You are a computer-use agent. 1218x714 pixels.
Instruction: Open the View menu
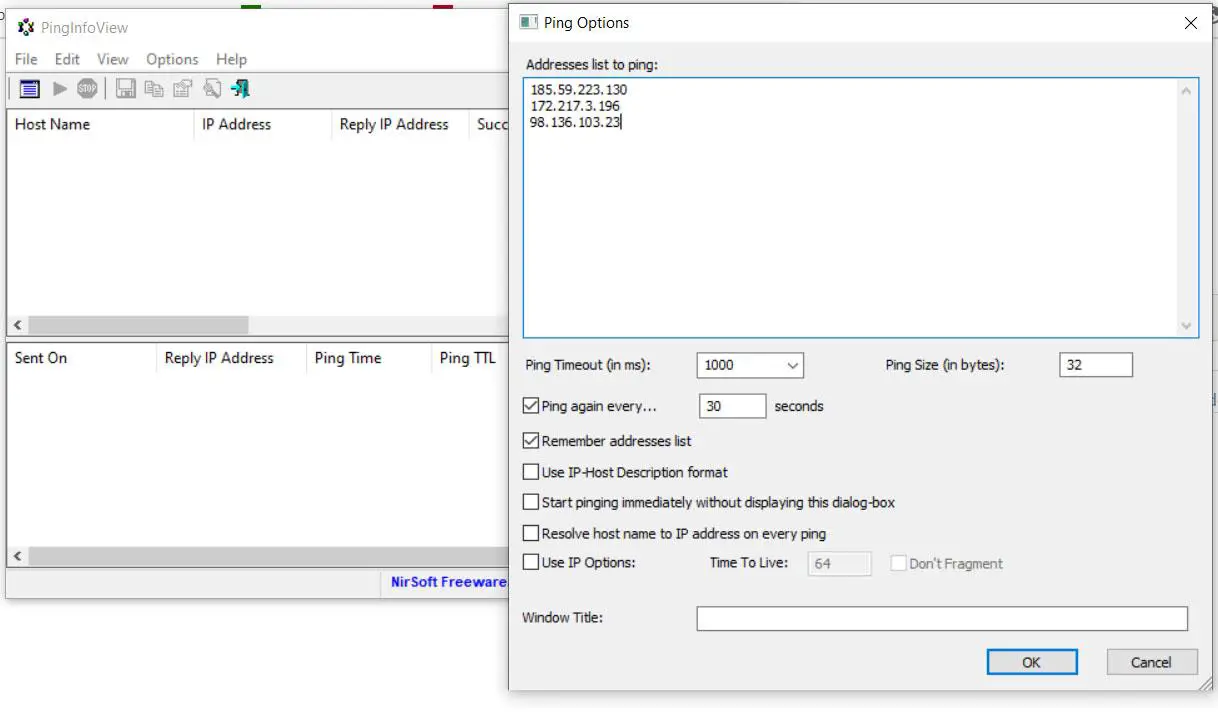[112, 59]
